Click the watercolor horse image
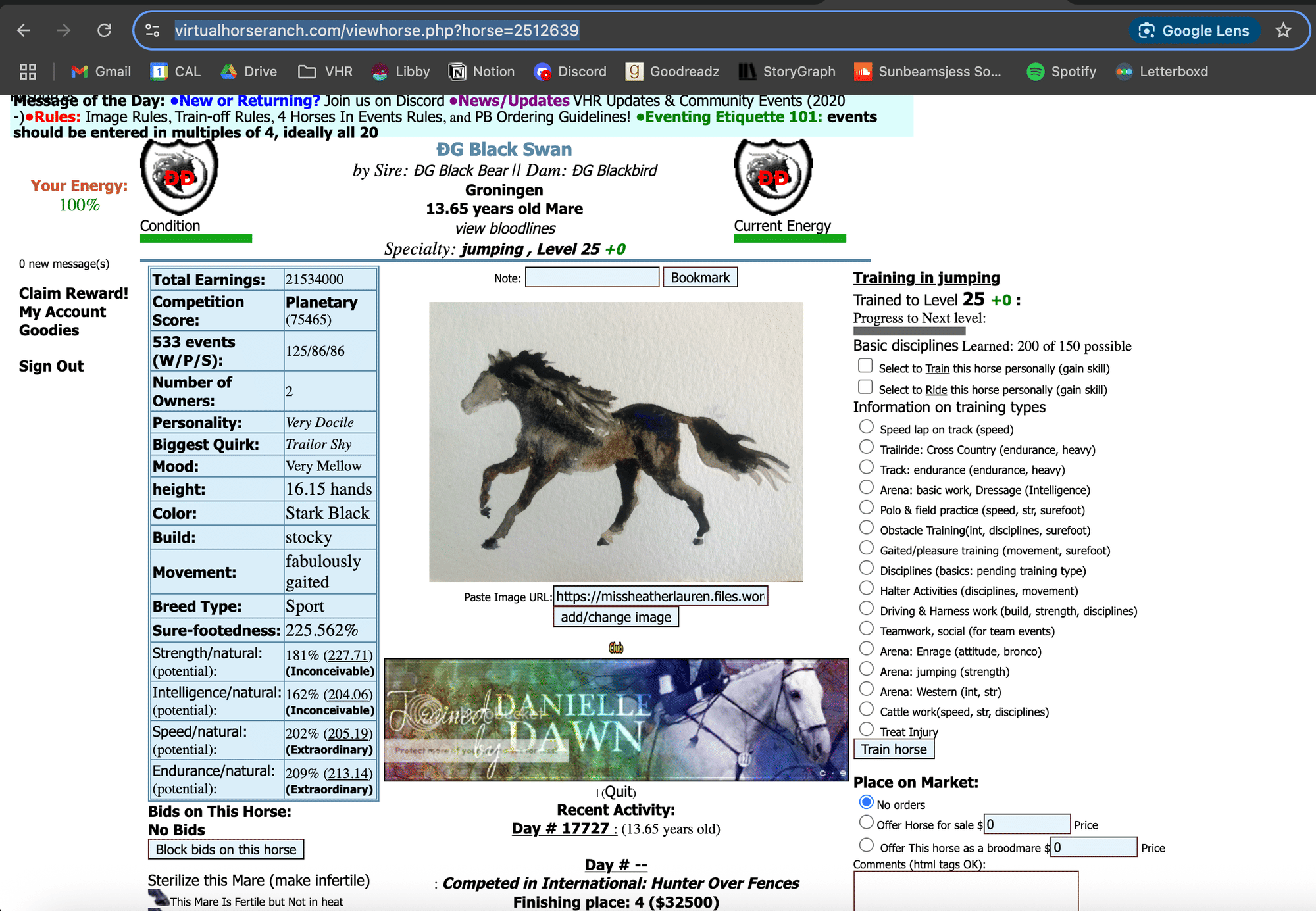Viewport: 1316px width, 911px height. click(616, 442)
